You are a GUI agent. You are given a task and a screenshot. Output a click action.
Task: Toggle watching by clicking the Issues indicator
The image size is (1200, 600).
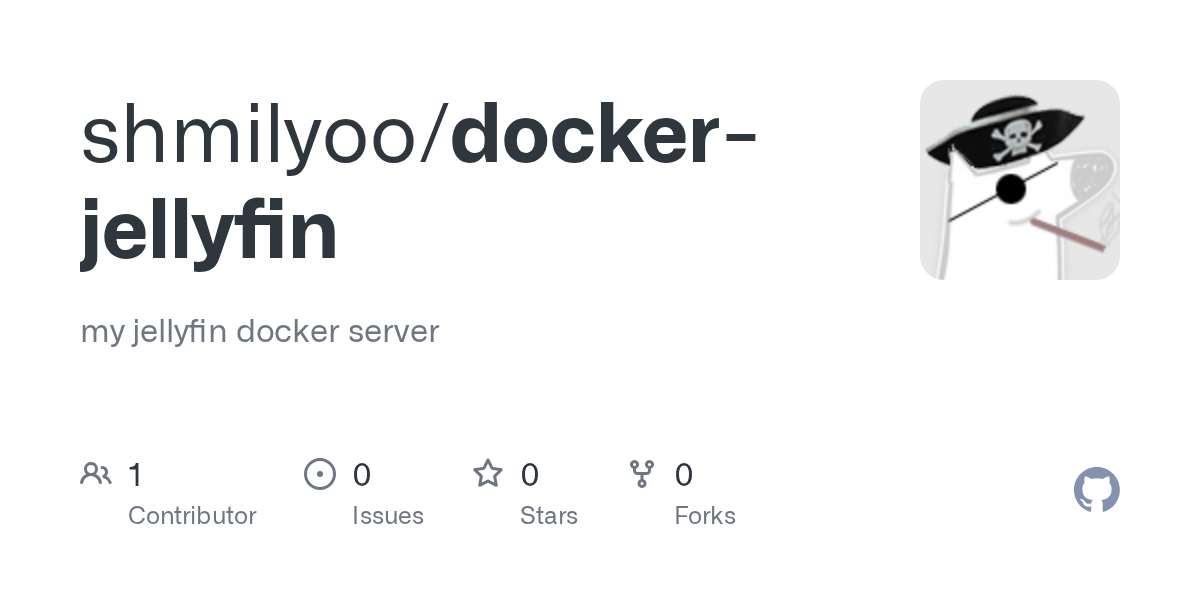point(320,474)
